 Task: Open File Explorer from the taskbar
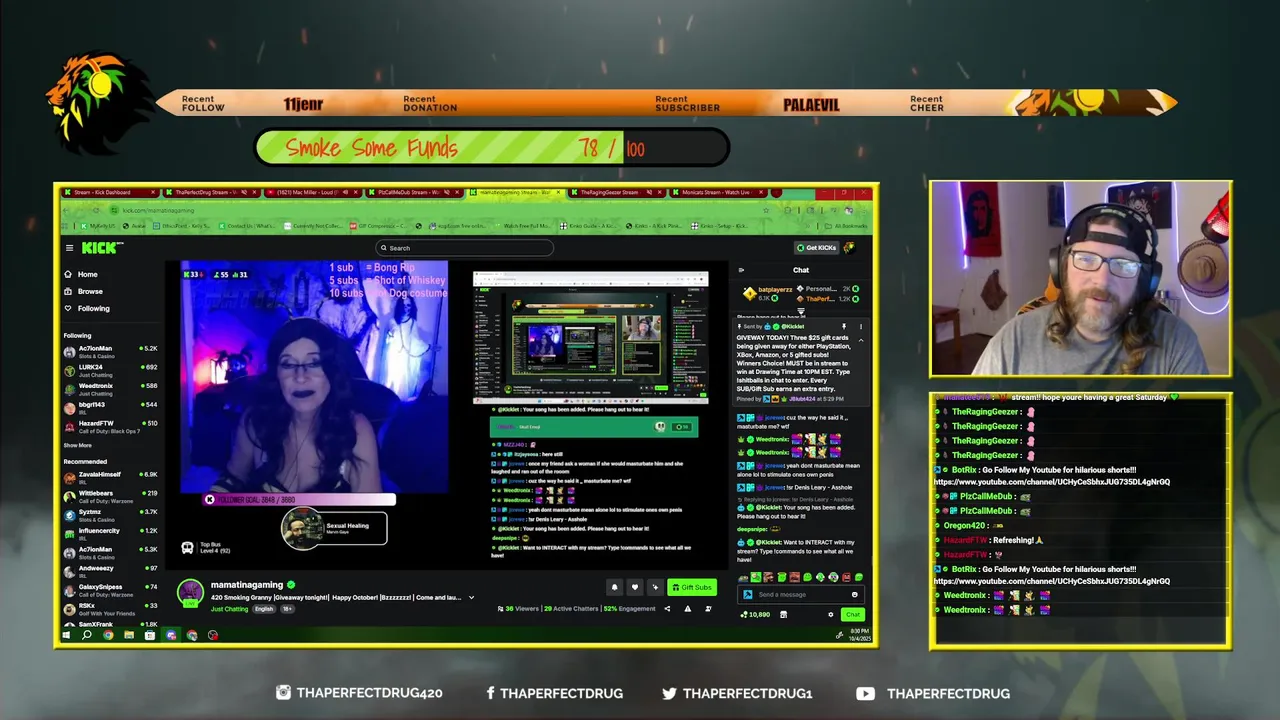pyautogui.click(x=129, y=634)
